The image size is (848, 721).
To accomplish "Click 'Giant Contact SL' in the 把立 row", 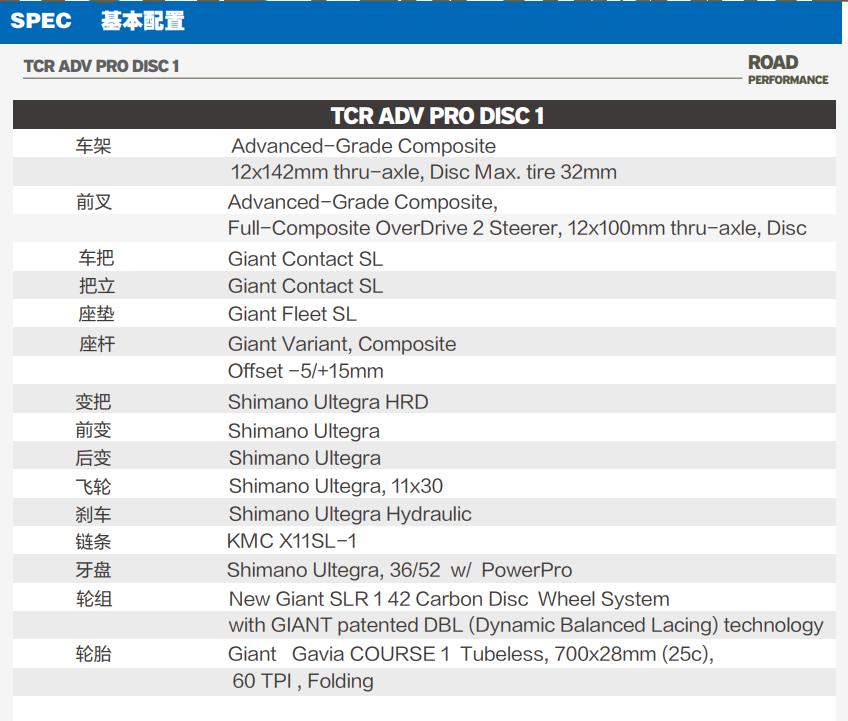I will point(305,286).
